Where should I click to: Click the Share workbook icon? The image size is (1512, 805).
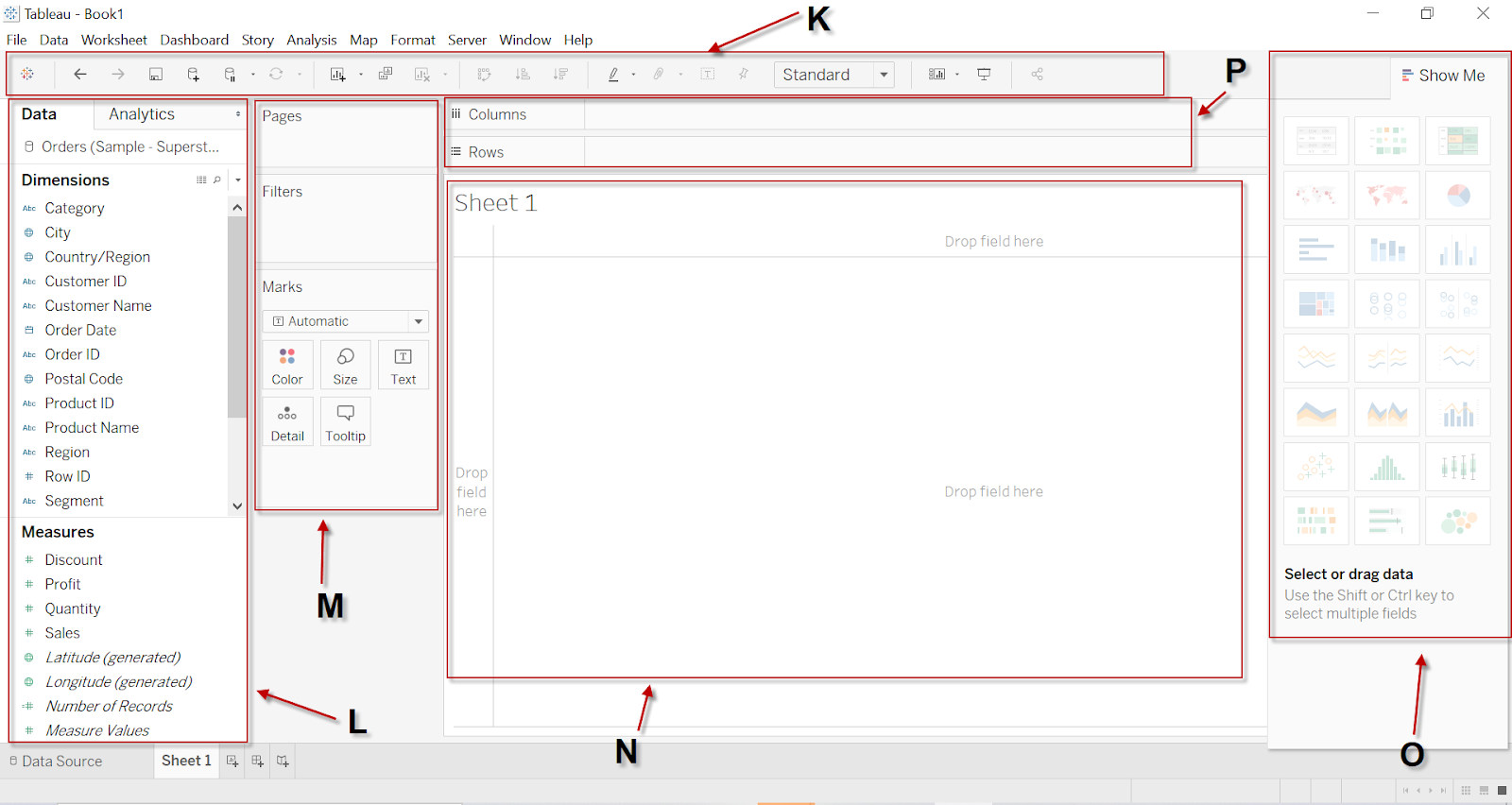1037,74
